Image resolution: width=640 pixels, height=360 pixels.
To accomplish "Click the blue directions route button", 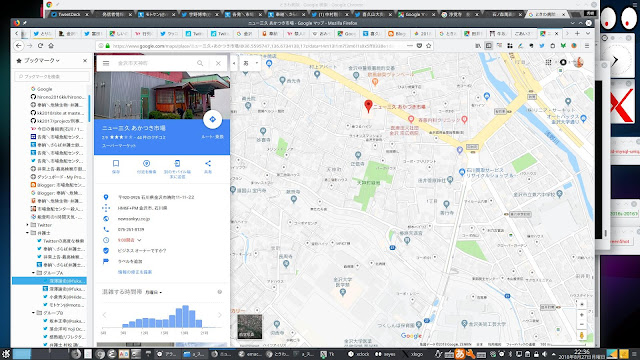I will 212,119.
